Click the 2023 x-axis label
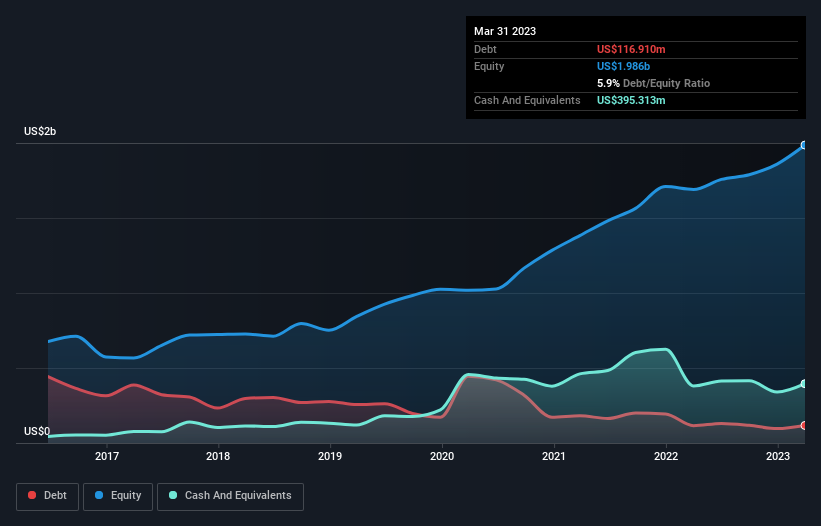This screenshot has height=526, width=821. (778, 456)
